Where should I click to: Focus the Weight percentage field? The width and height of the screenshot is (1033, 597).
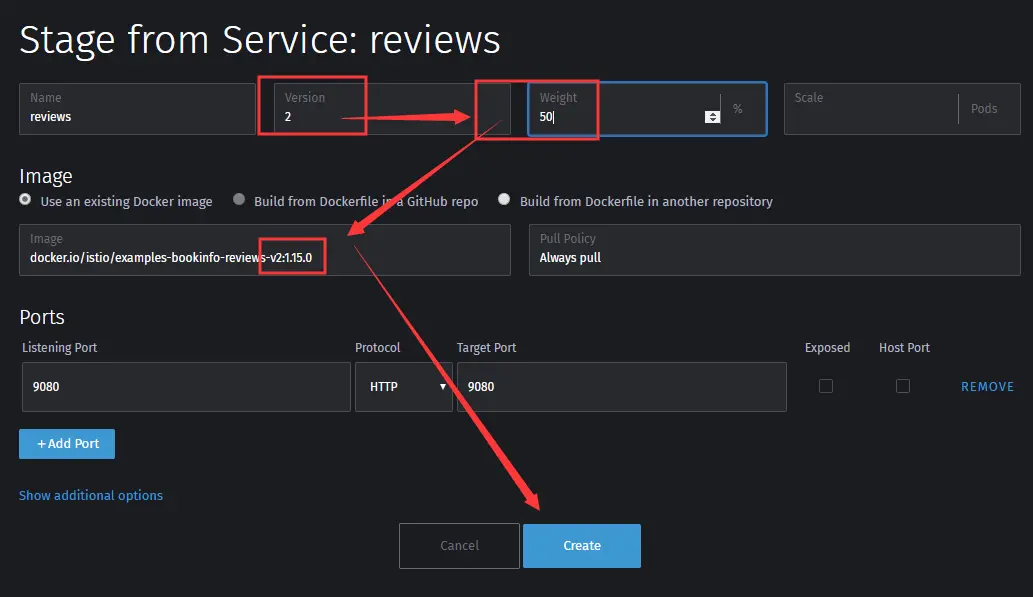(647, 109)
